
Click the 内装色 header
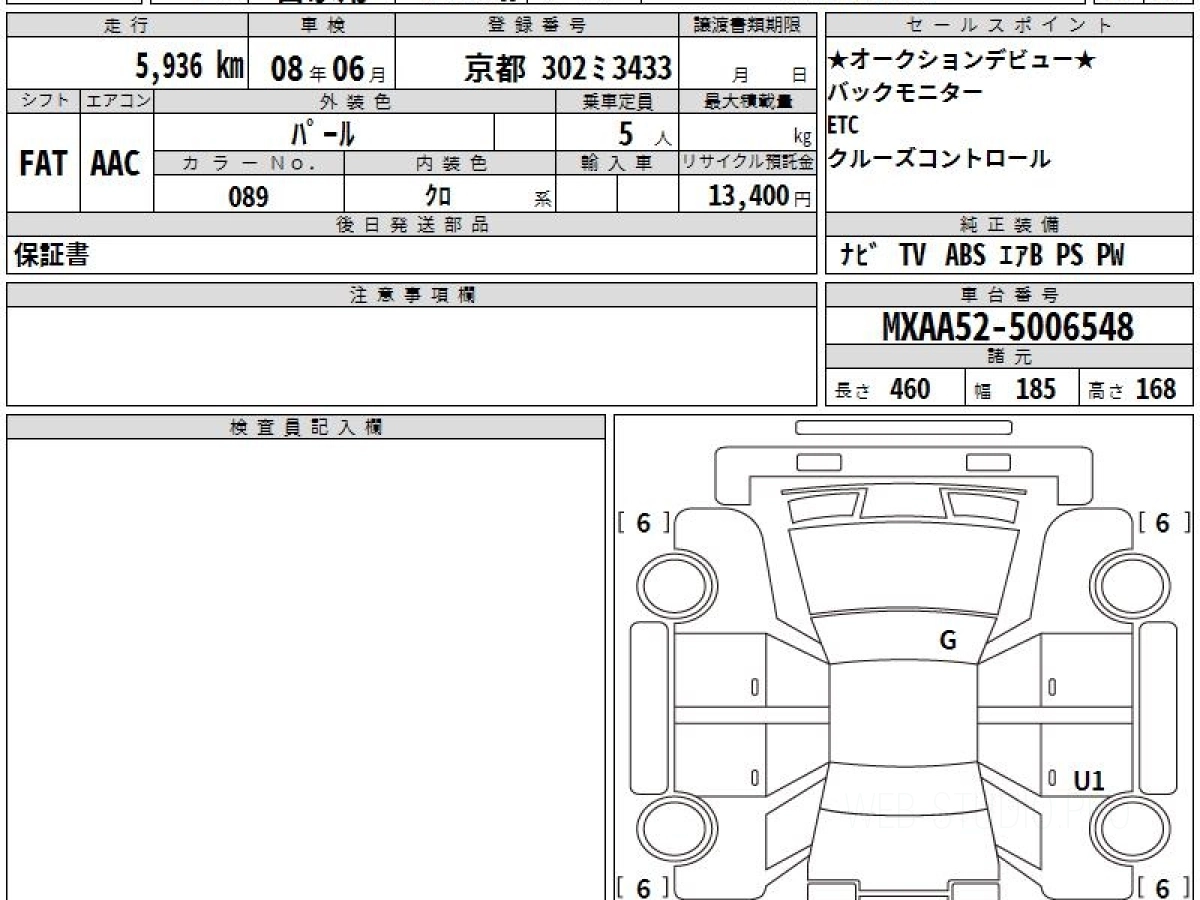pos(450,164)
